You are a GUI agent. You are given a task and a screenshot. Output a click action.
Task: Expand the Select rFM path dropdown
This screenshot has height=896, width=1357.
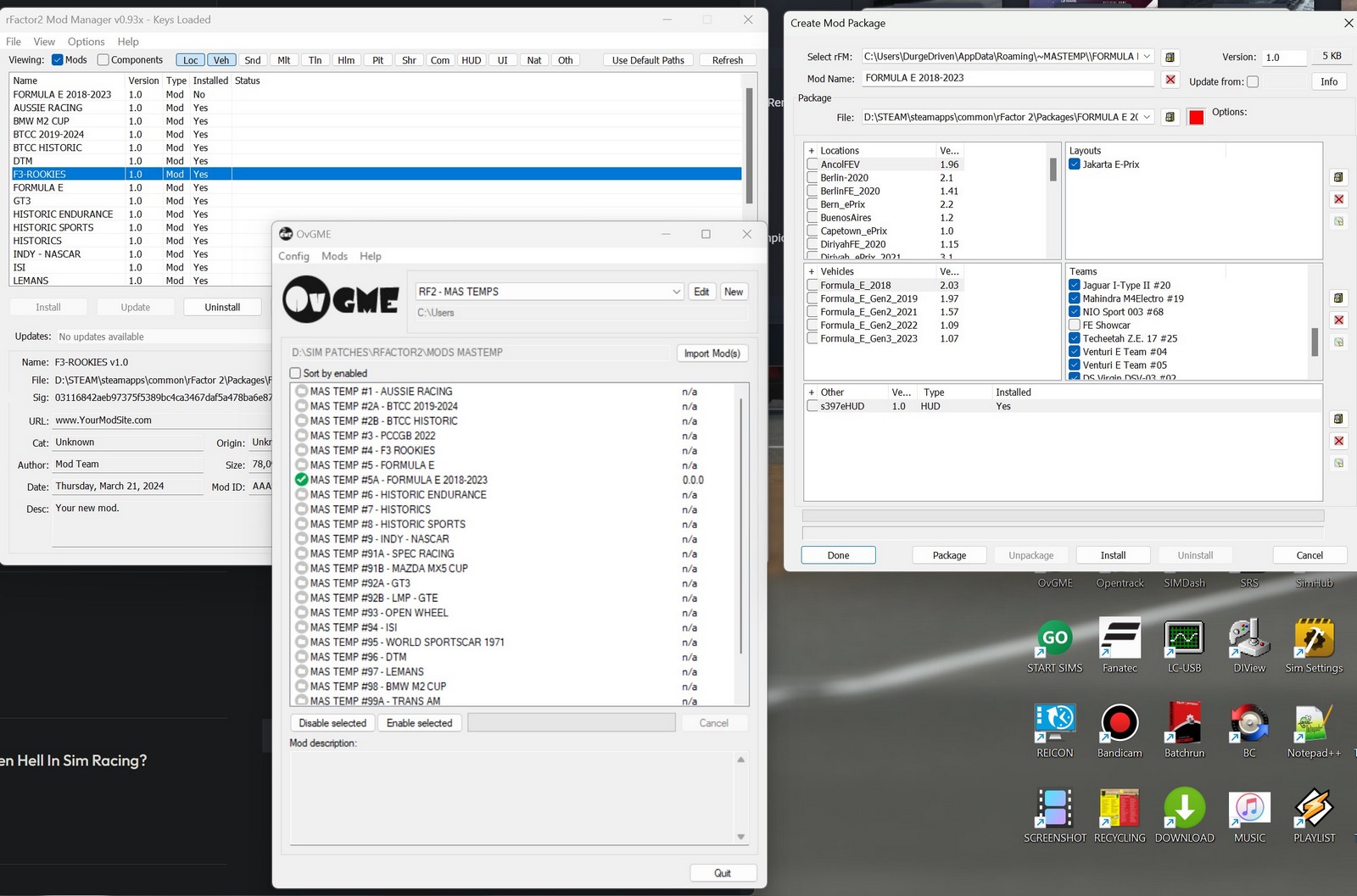[1147, 57]
